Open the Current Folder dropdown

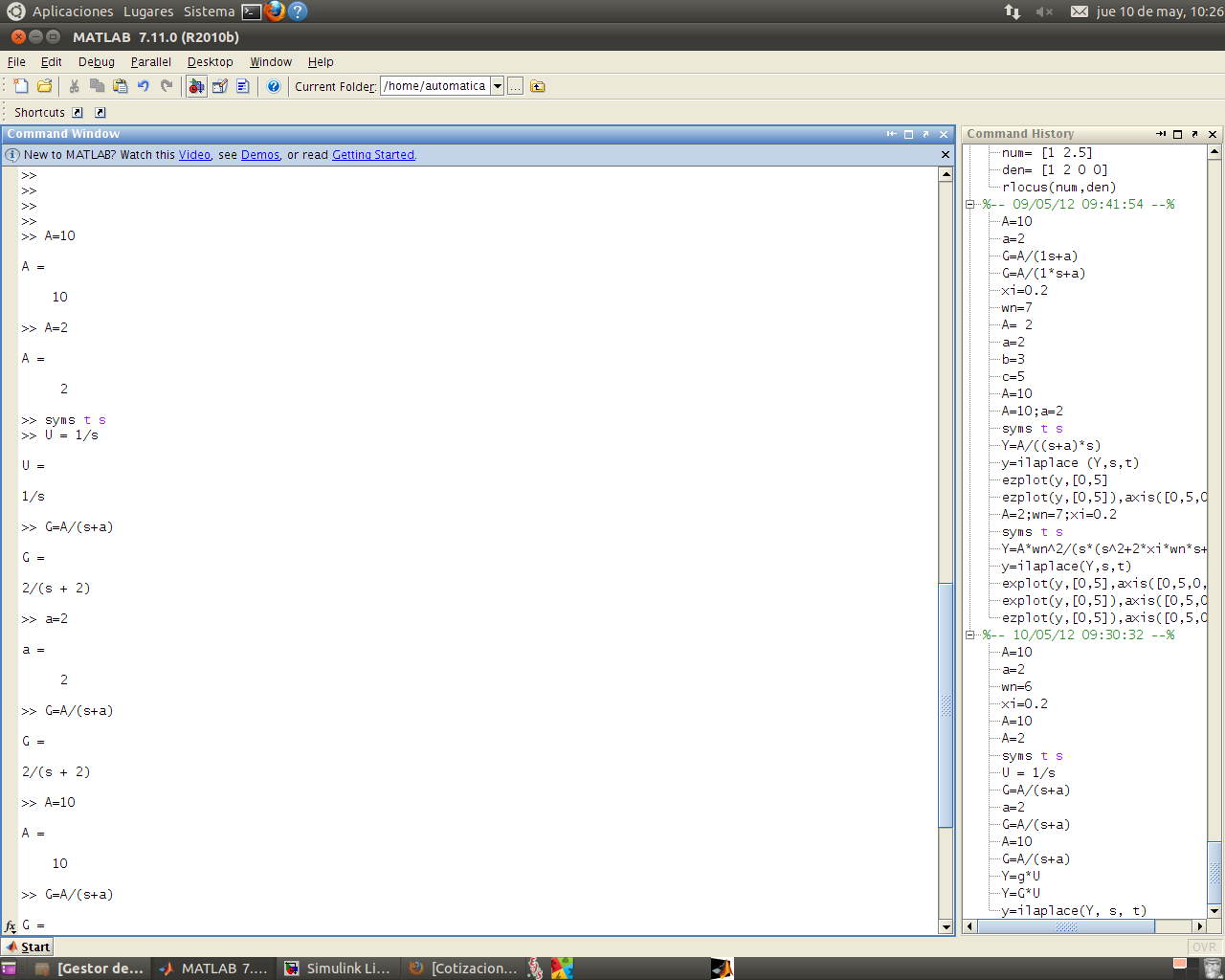coord(497,85)
